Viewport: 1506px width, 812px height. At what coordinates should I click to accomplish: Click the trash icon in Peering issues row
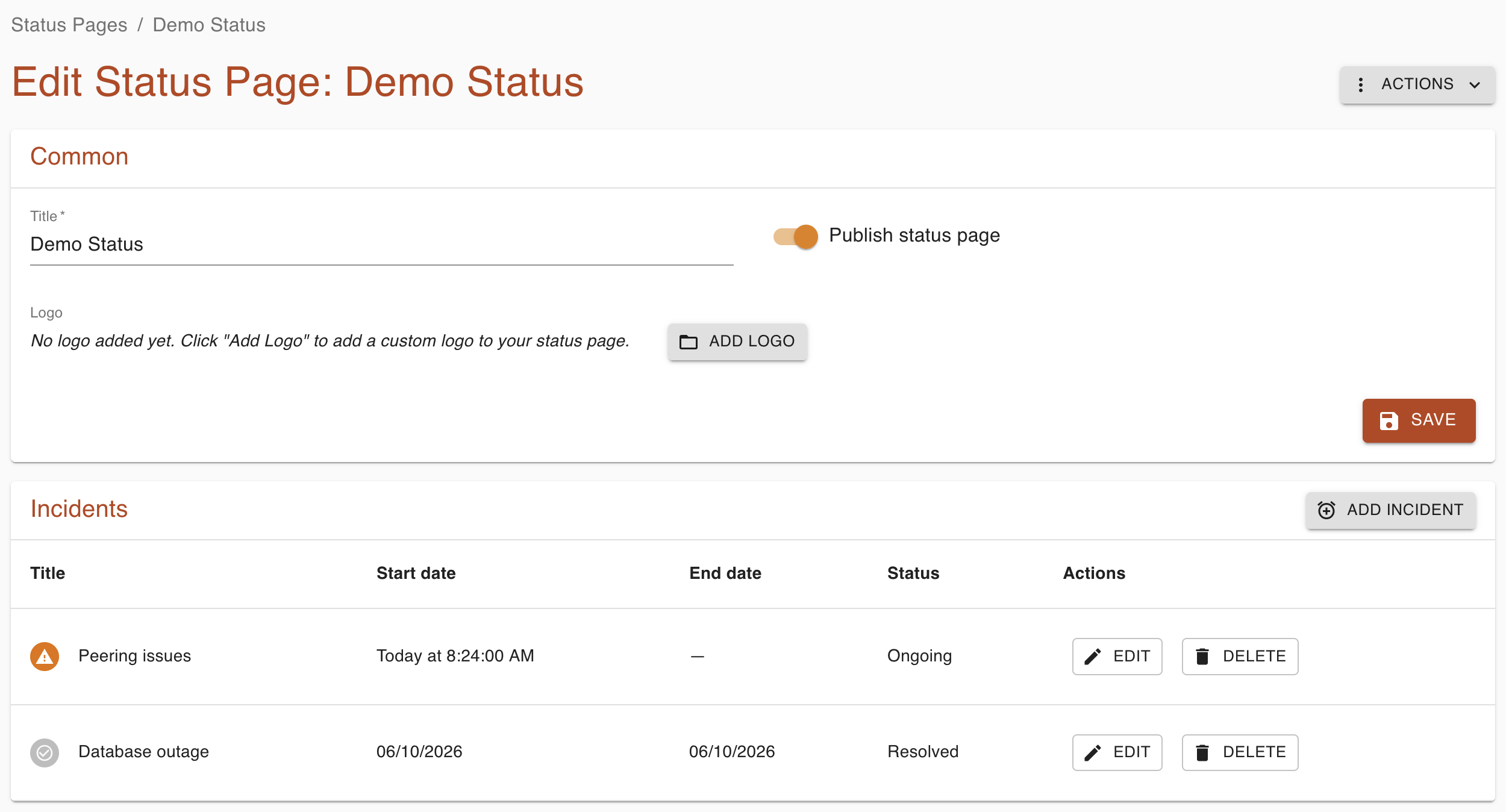point(1202,656)
